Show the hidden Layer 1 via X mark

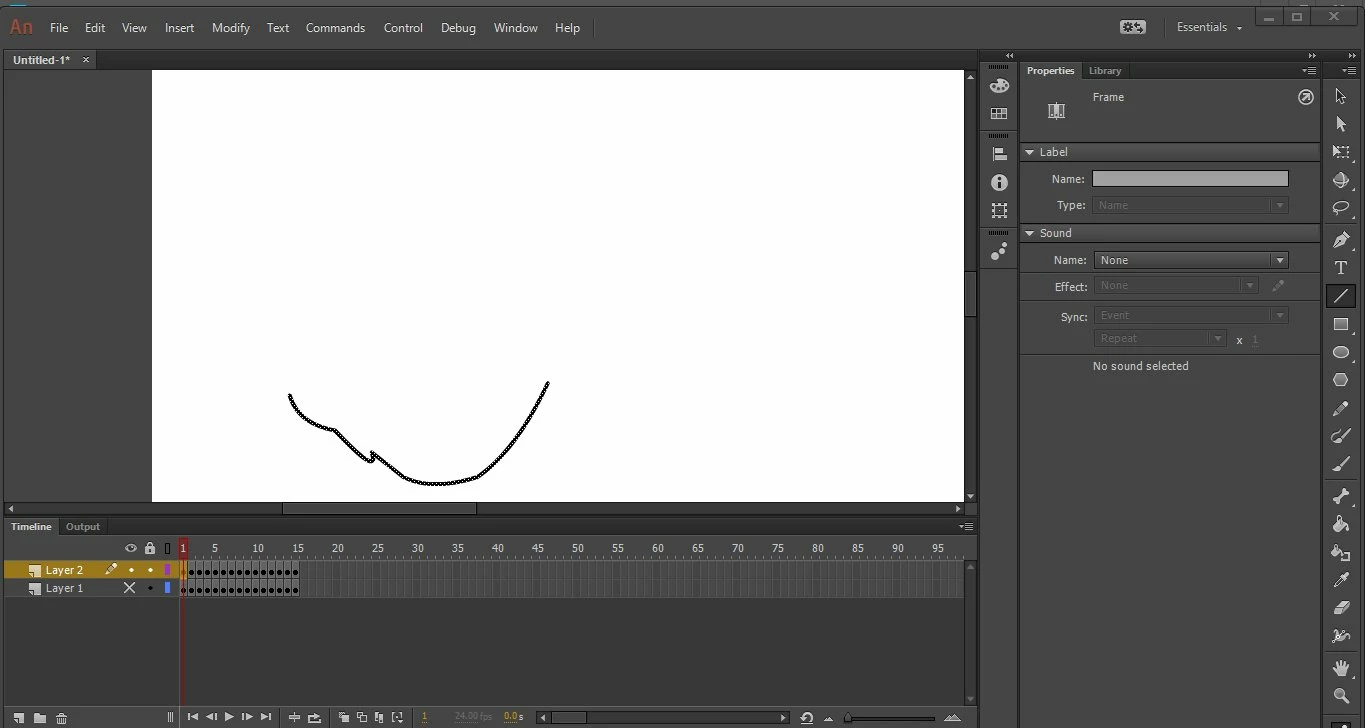pyautogui.click(x=129, y=588)
